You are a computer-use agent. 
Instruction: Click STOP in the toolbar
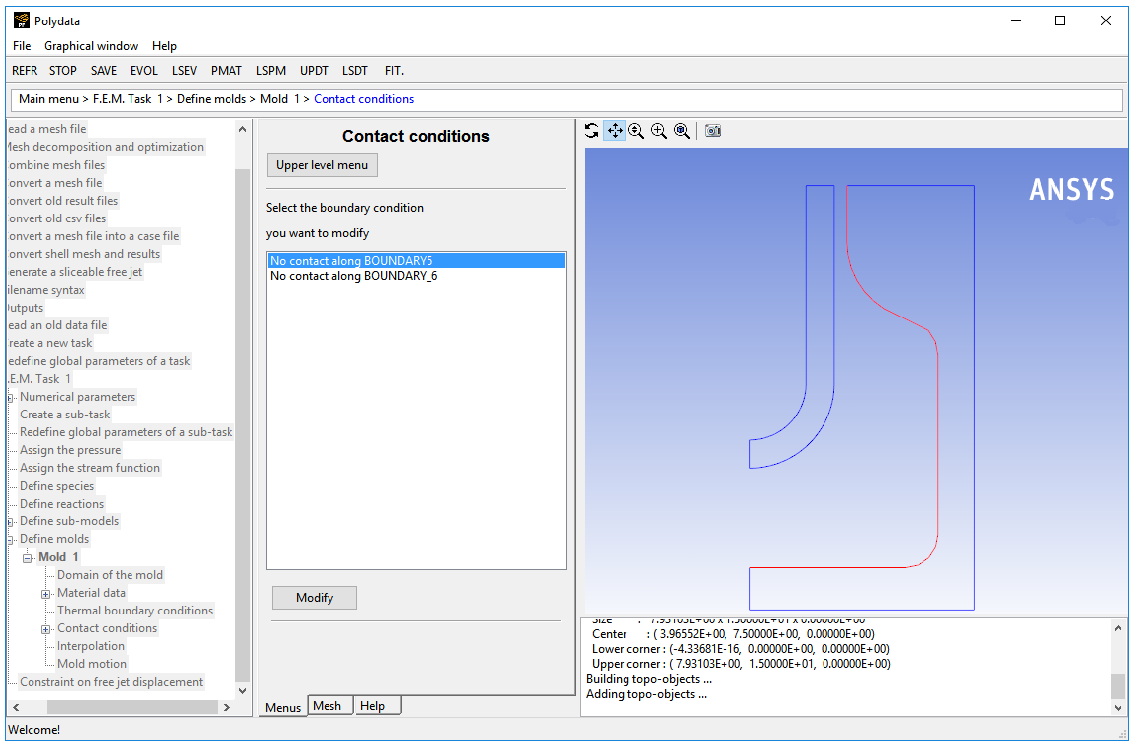[63, 70]
